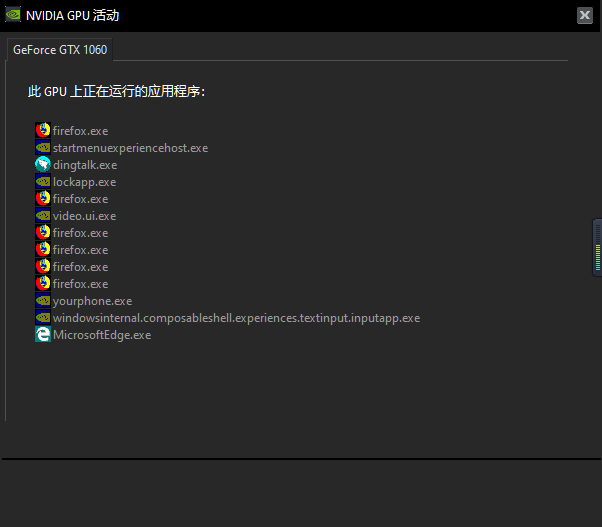Click the lockapp.exe icon

click(x=43, y=182)
